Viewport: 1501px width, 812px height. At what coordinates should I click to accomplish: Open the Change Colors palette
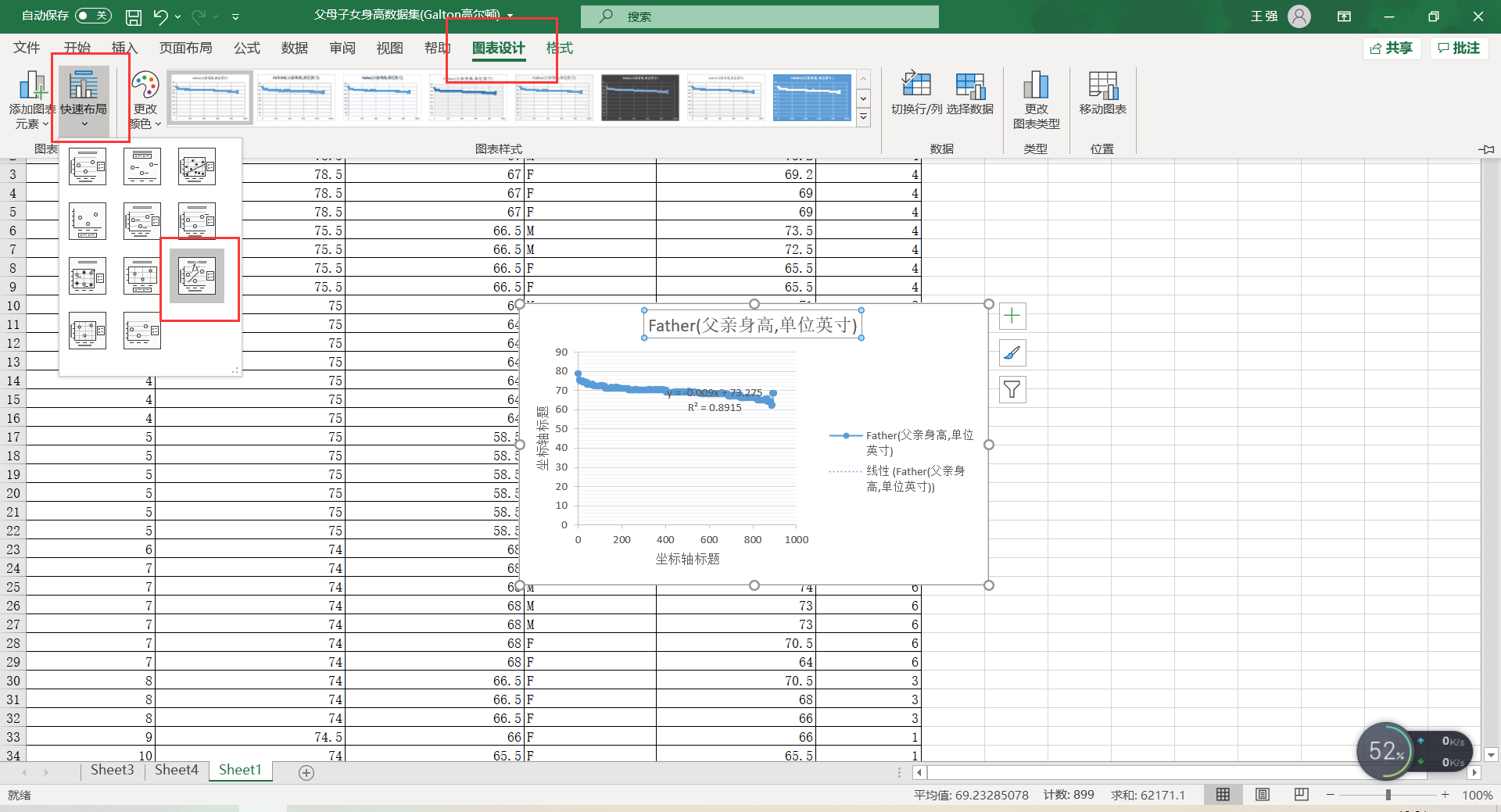pyautogui.click(x=145, y=100)
